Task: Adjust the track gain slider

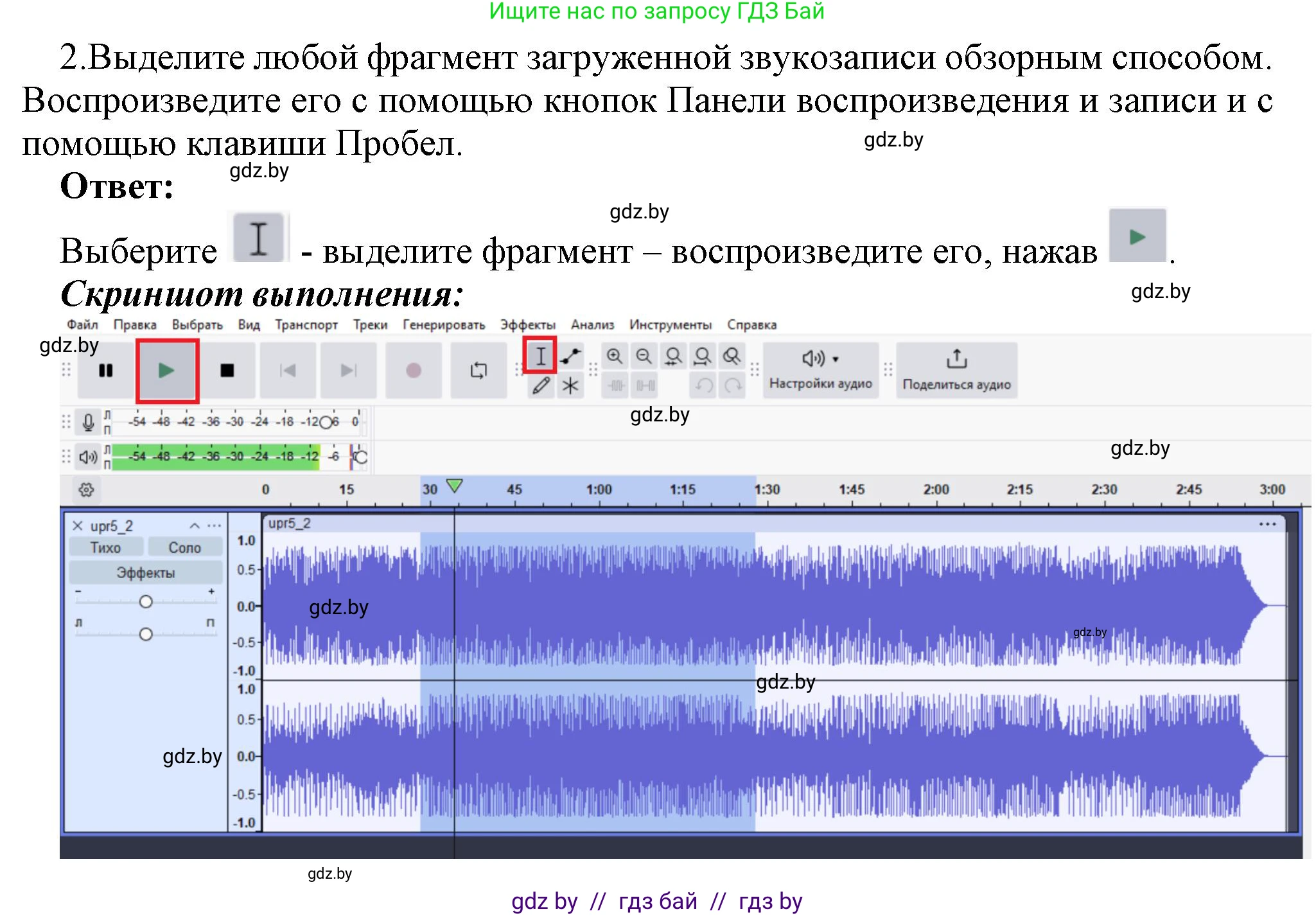Action: pyautogui.click(x=146, y=601)
